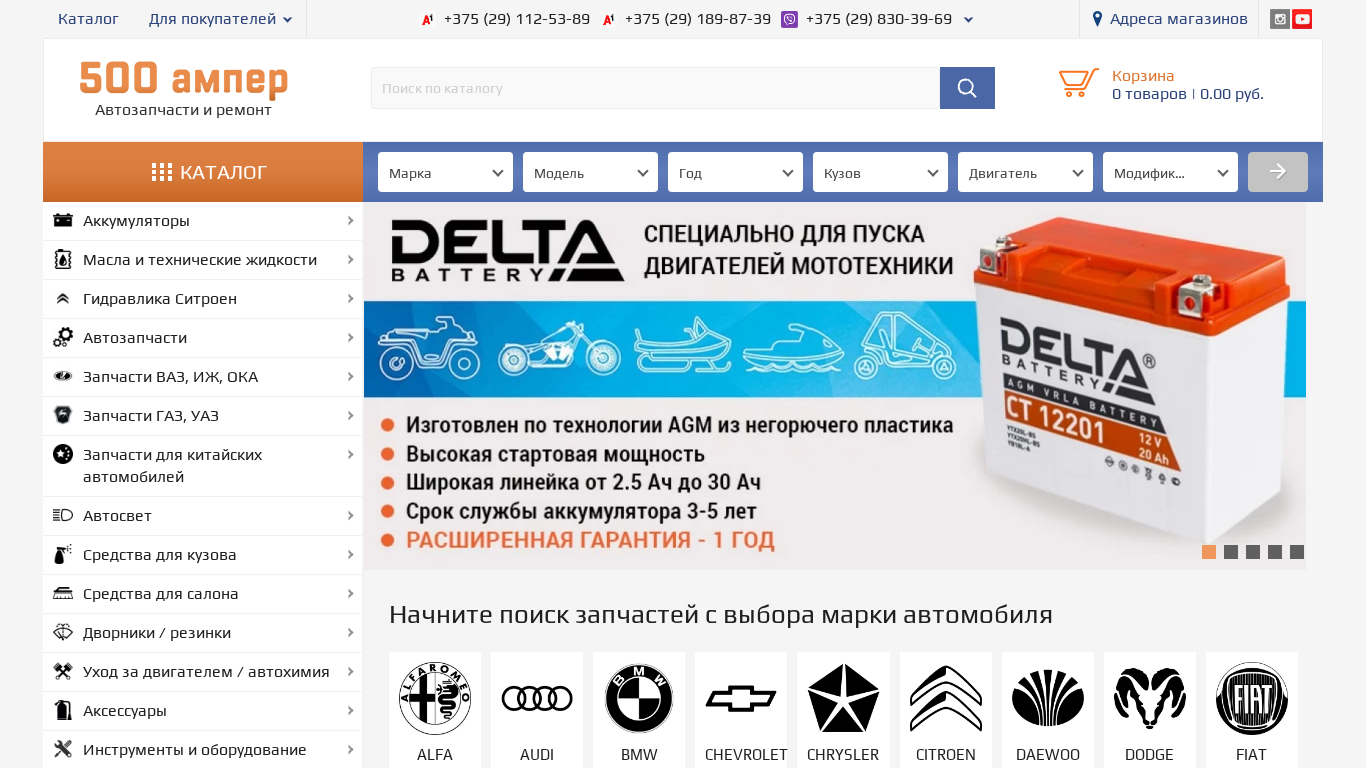Open the Год dropdown
1366x768 pixels.
[735, 172]
